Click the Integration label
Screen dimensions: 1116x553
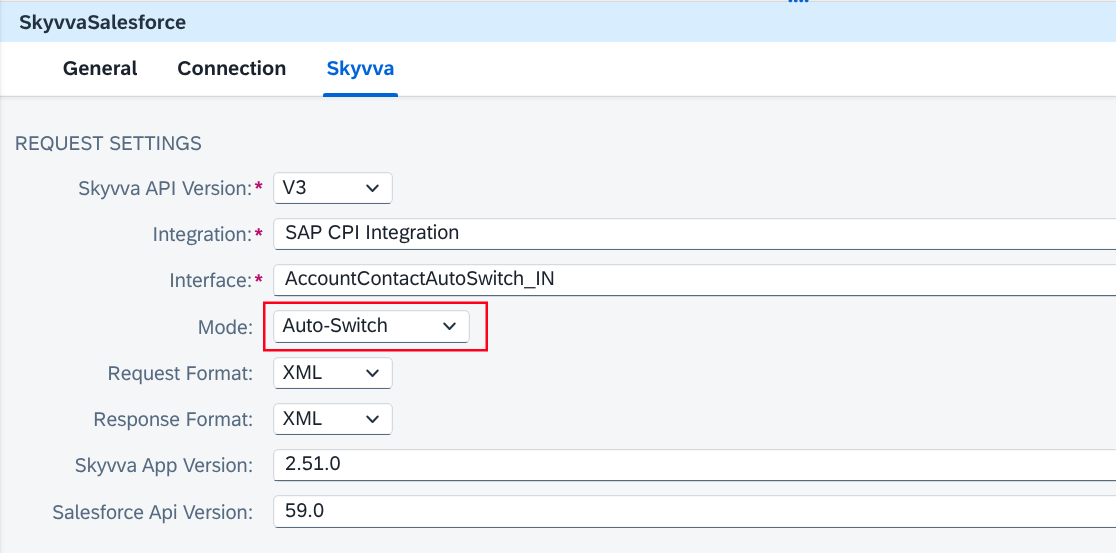tap(202, 234)
